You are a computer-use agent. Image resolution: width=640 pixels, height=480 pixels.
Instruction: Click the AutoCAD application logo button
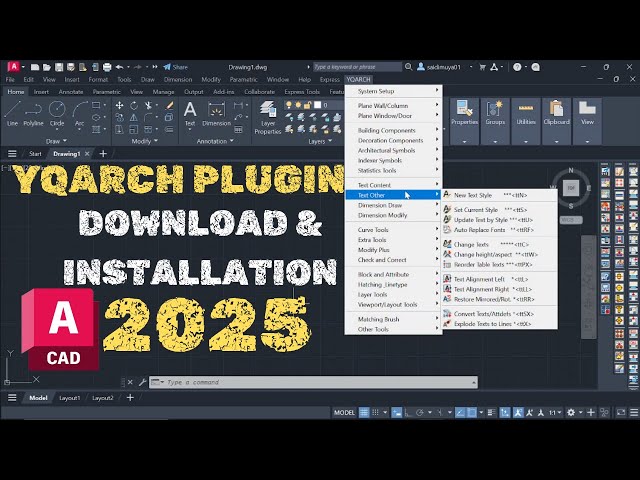coord(13,67)
